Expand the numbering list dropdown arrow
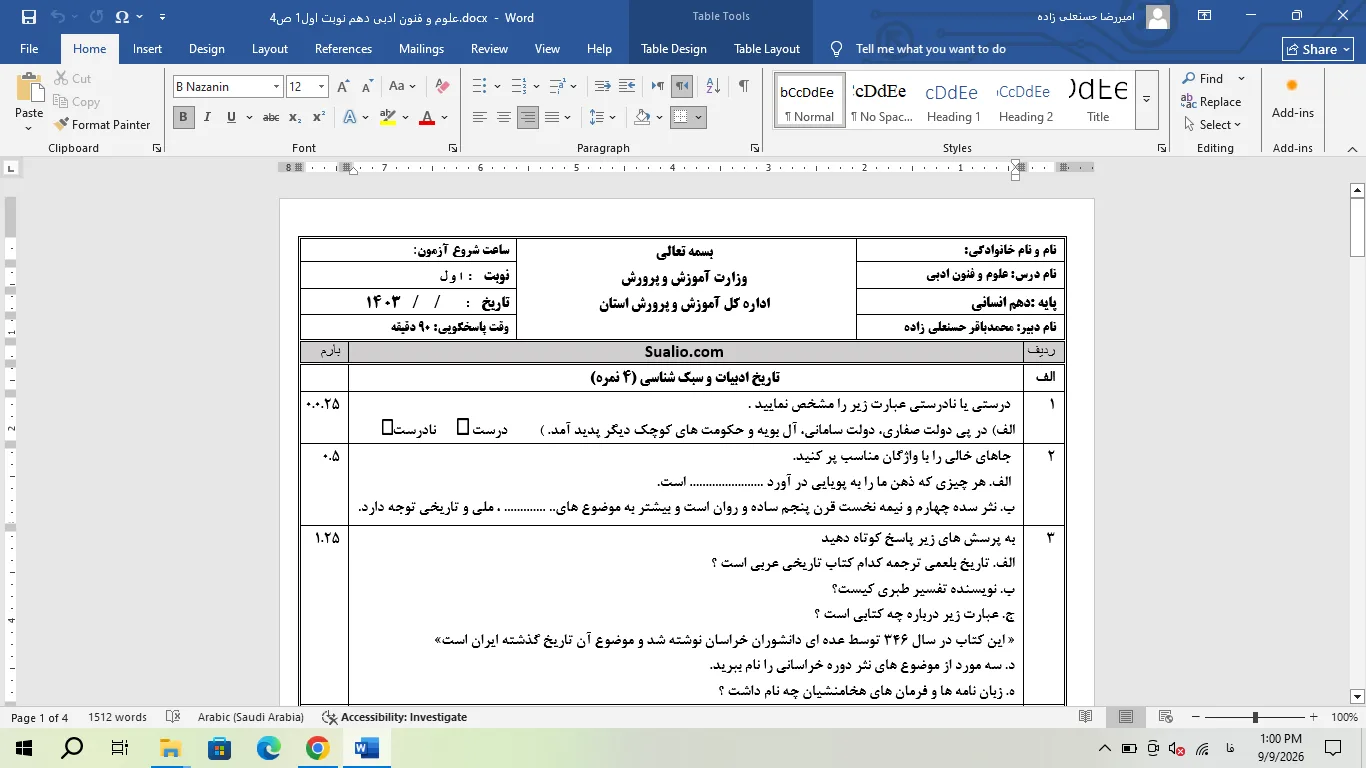Image resolution: width=1366 pixels, height=768 pixels. click(537, 87)
